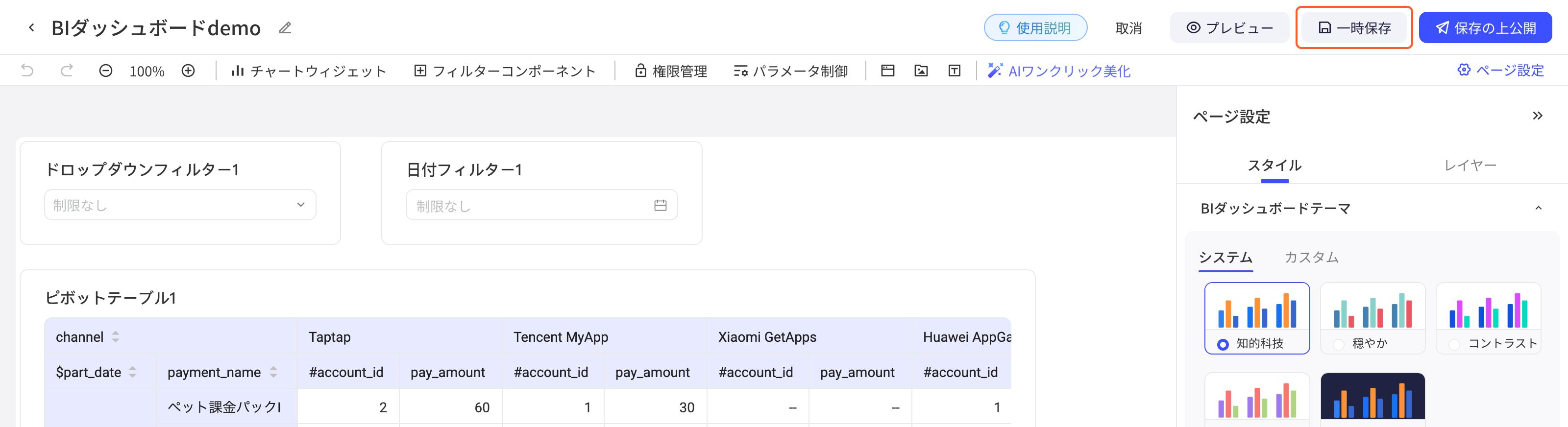Select the コントラスト theme radio button
Image resolution: width=1568 pixels, height=427 pixels.
pyautogui.click(x=1454, y=344)
